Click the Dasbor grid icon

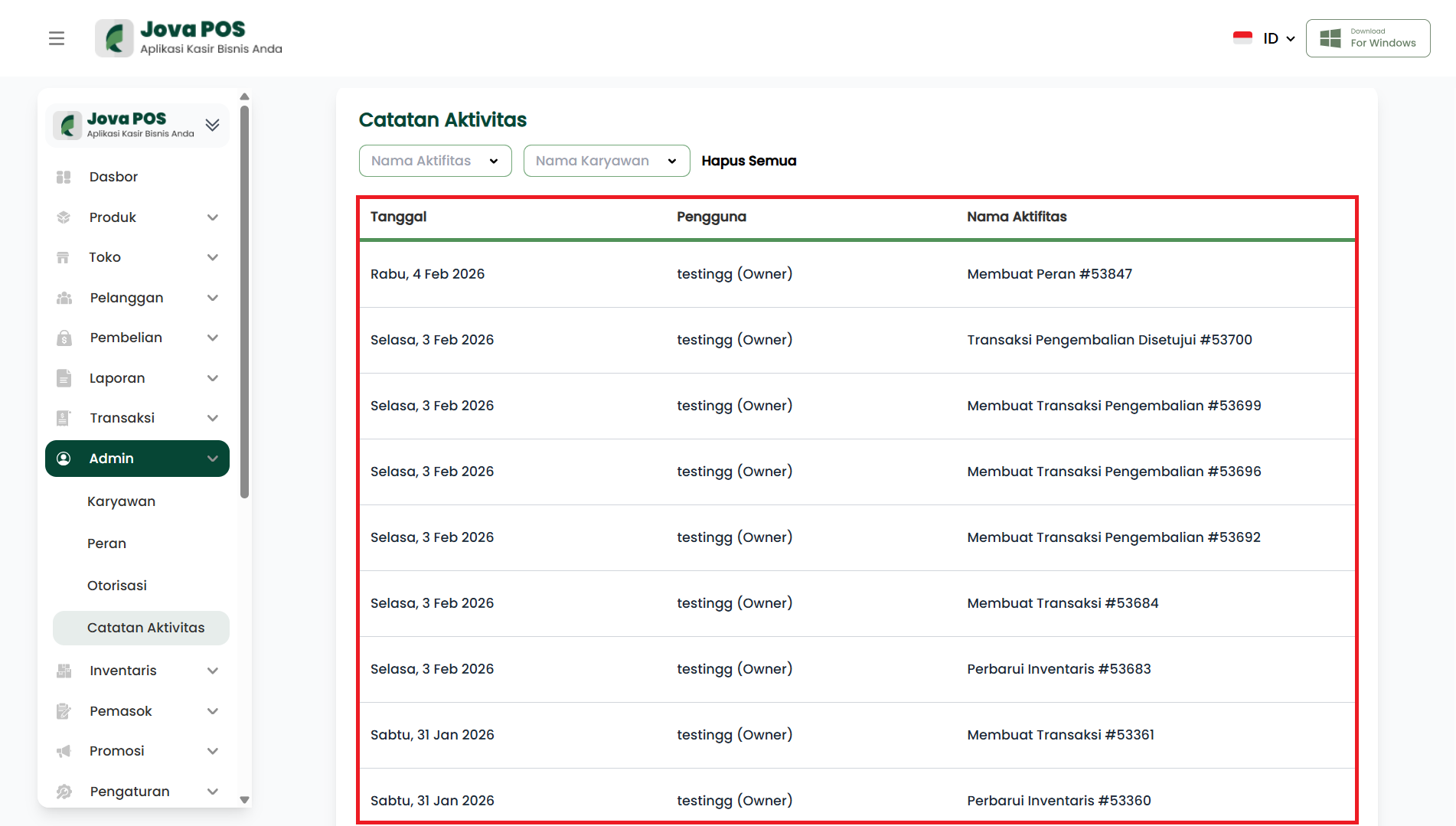pos(64,177)
